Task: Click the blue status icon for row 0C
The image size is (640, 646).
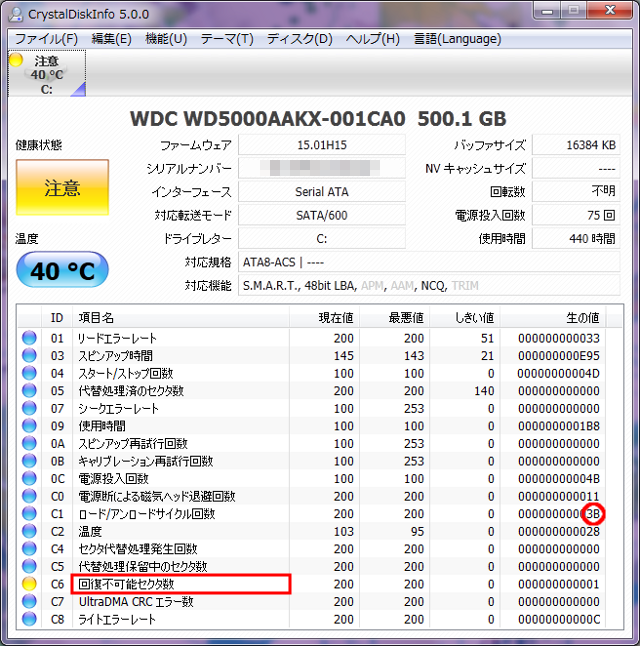Action: pyautogui.click(x=29, y=478)
